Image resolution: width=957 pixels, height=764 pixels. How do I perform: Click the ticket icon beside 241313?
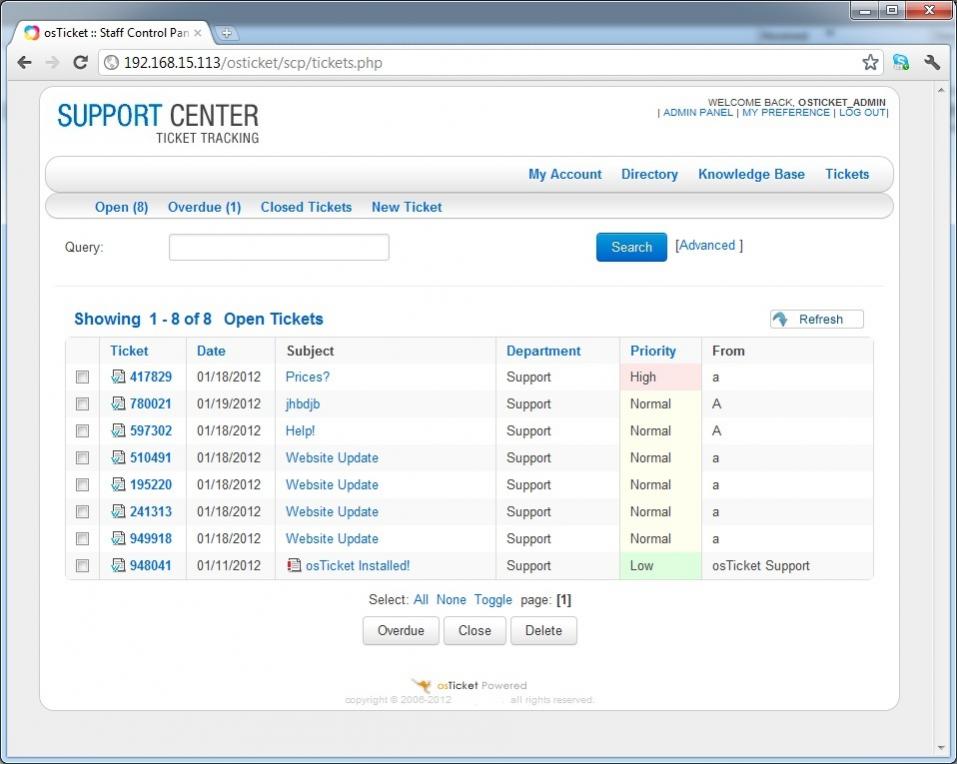point(118,511)
